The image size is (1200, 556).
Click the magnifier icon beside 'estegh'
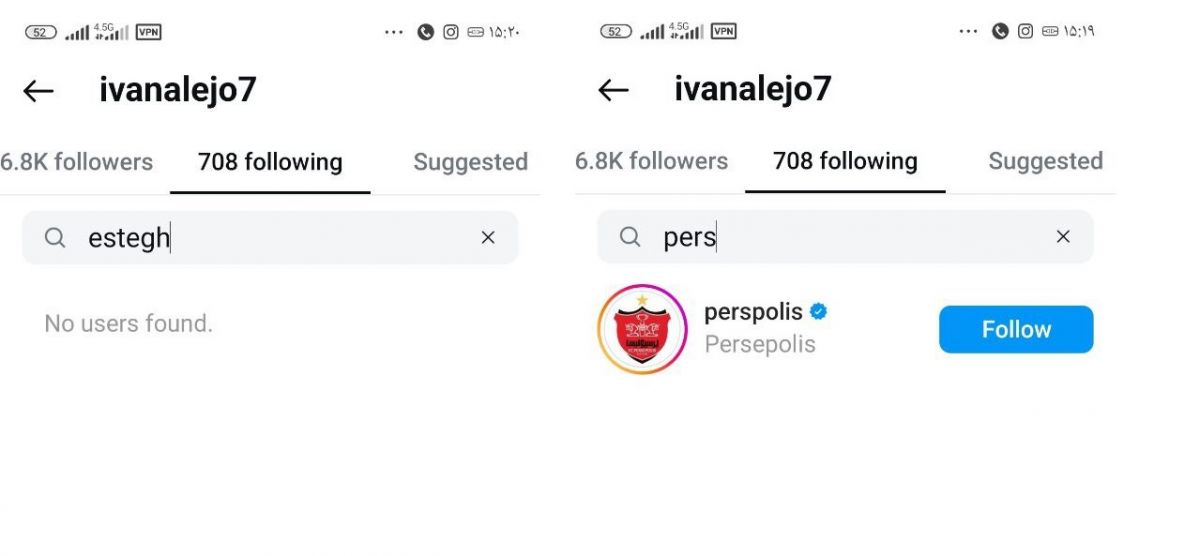tap(55, 237)
